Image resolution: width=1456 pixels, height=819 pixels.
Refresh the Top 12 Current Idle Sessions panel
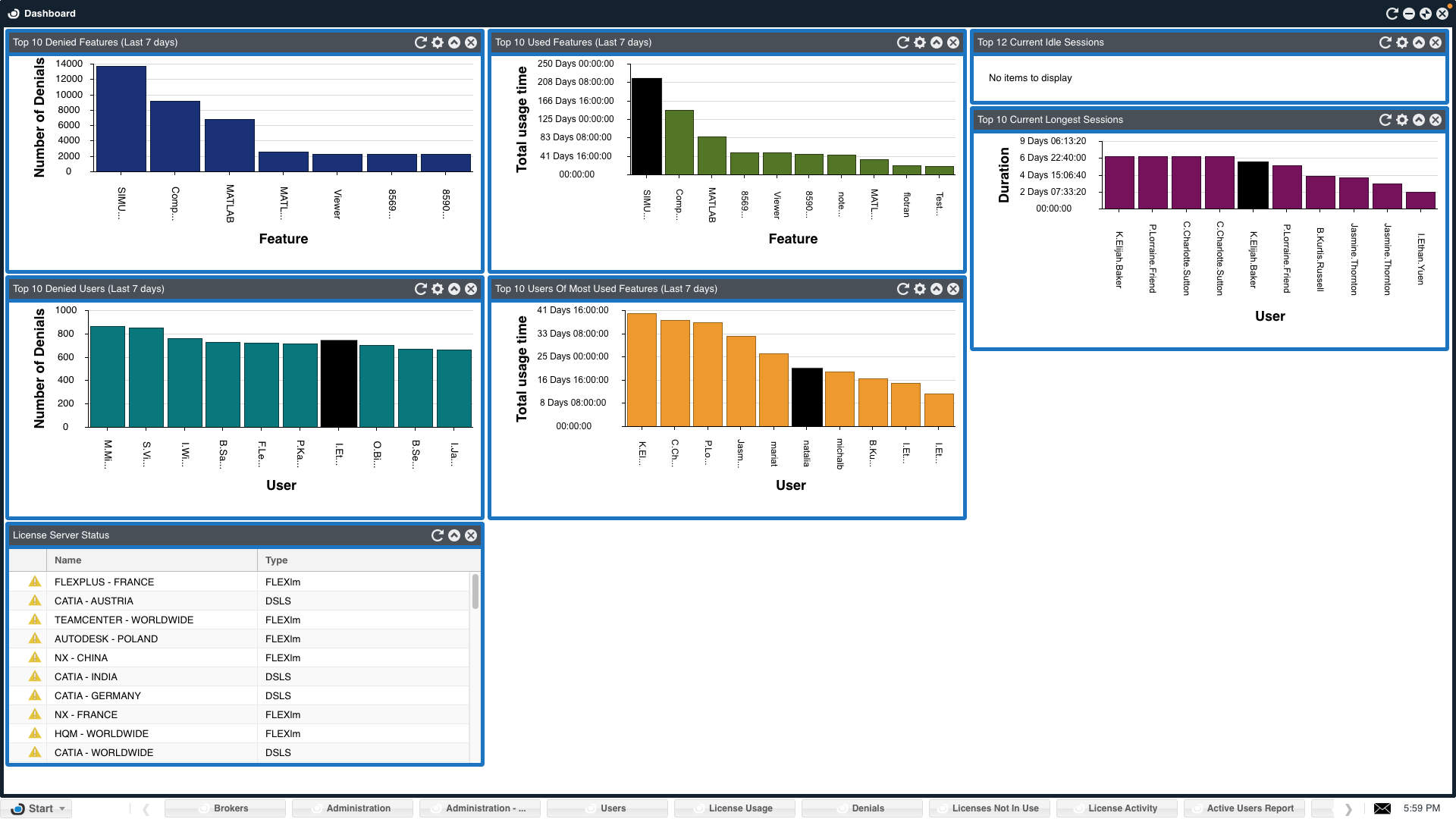pyautogui.click(x=1385, y=42)
